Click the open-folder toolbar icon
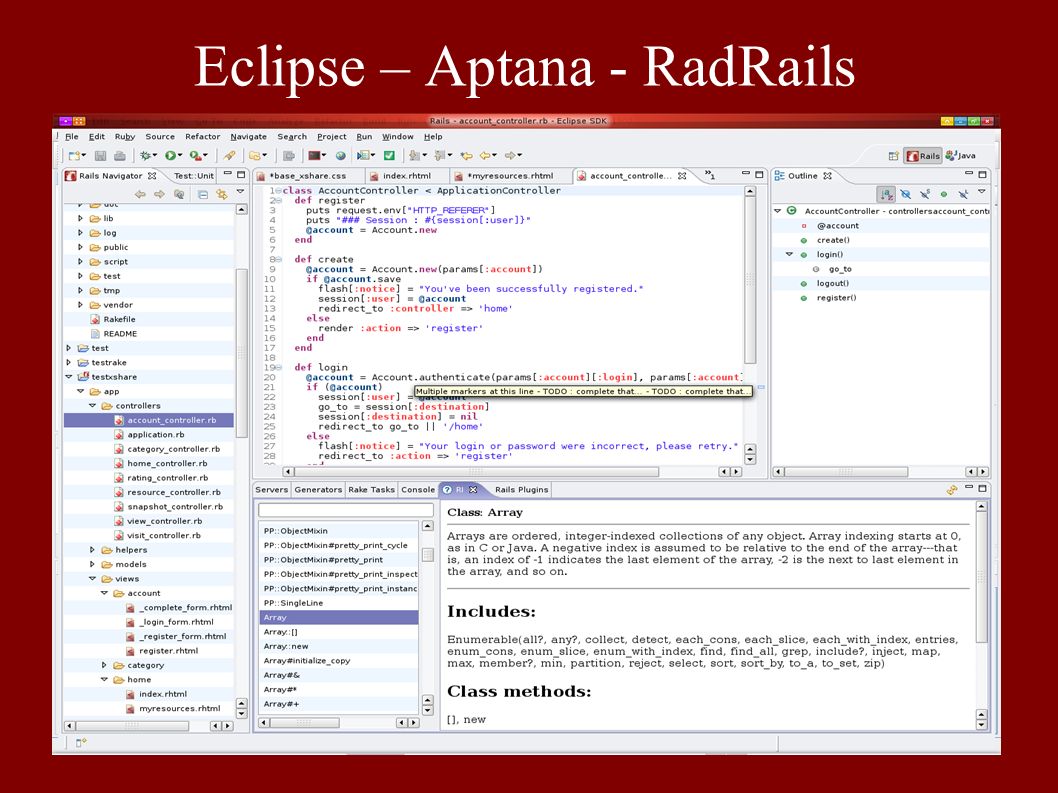 (255, 156)
